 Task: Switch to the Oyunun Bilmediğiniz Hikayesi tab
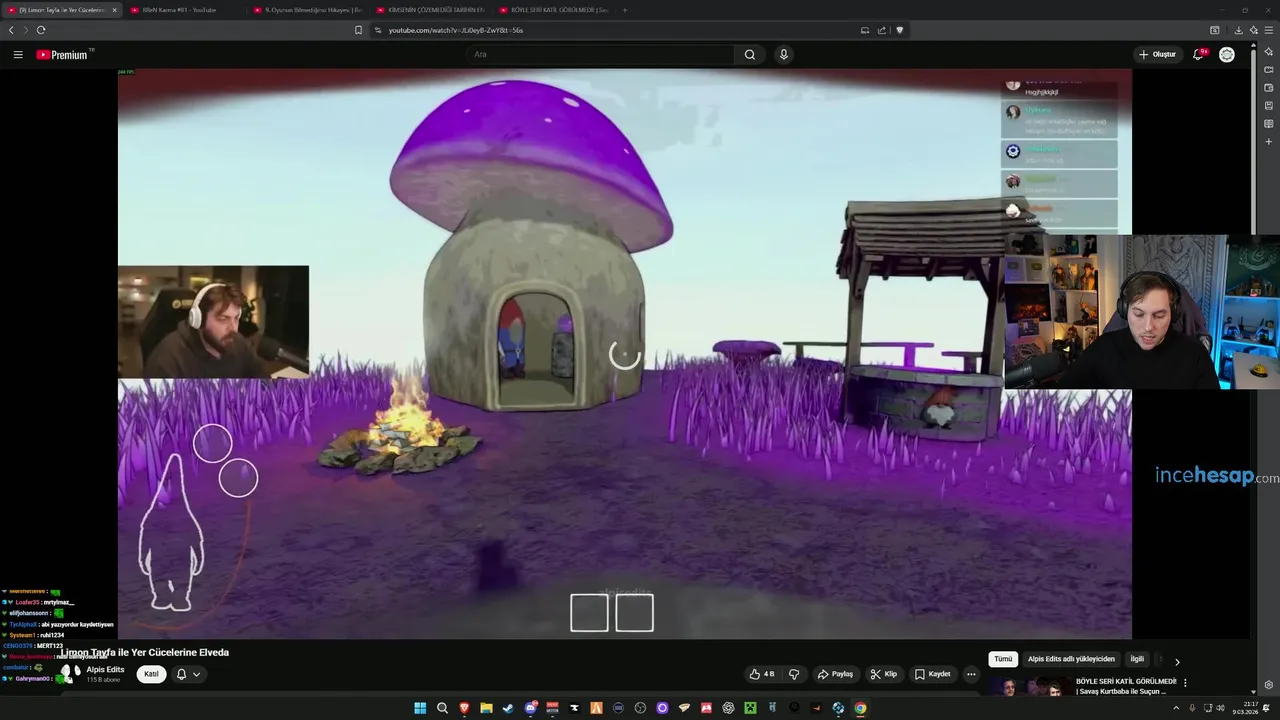point(307,10)
